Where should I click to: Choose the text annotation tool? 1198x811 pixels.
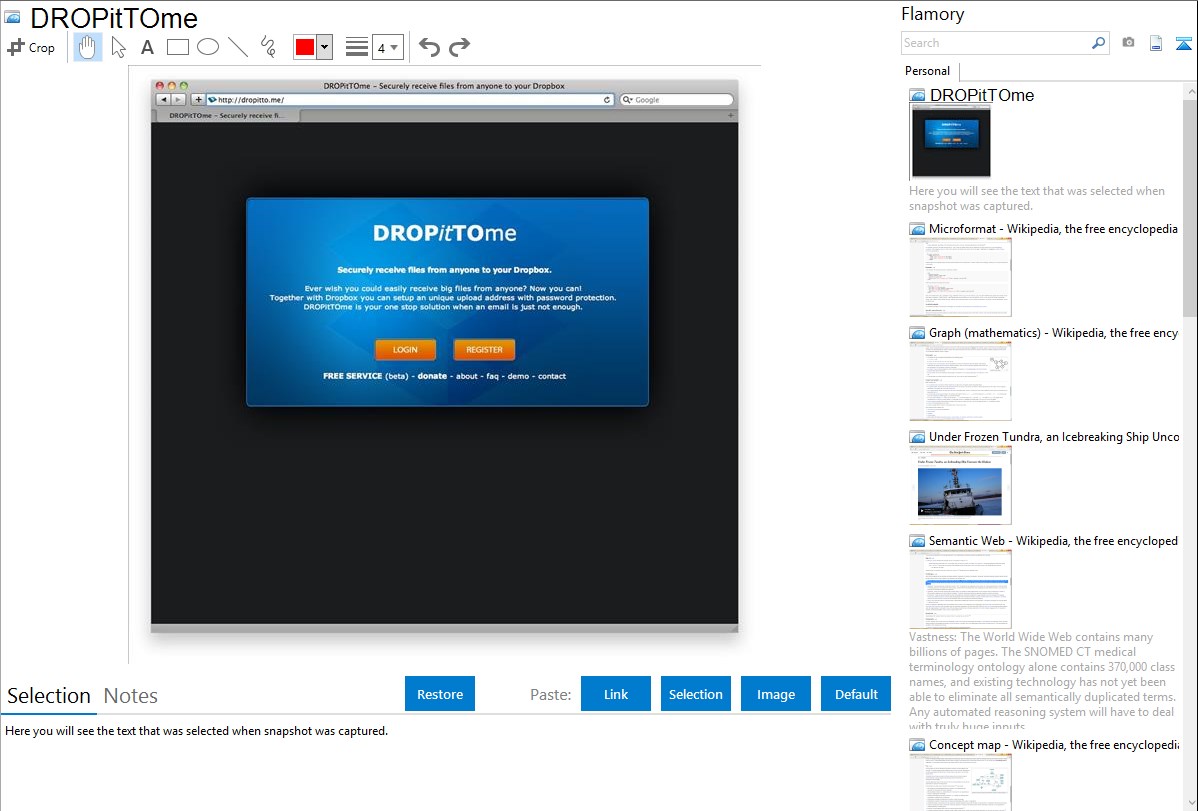(147, 47)
